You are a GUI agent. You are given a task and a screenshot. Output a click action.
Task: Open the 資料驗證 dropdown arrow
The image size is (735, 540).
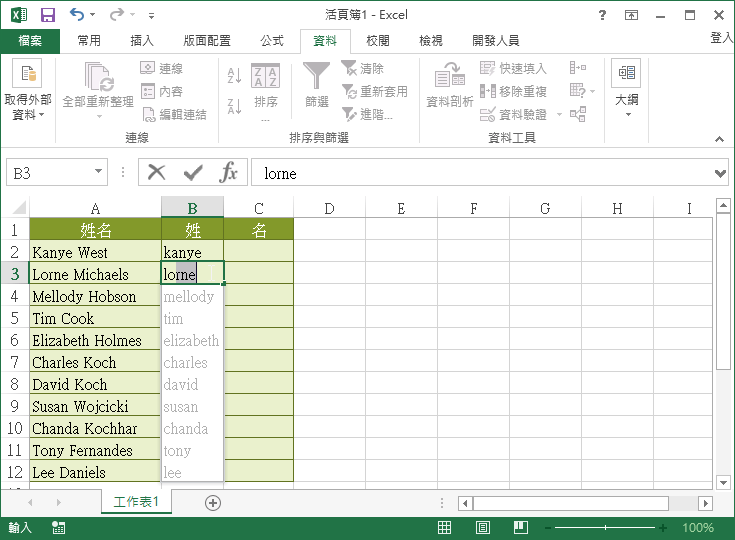point(559,114)
